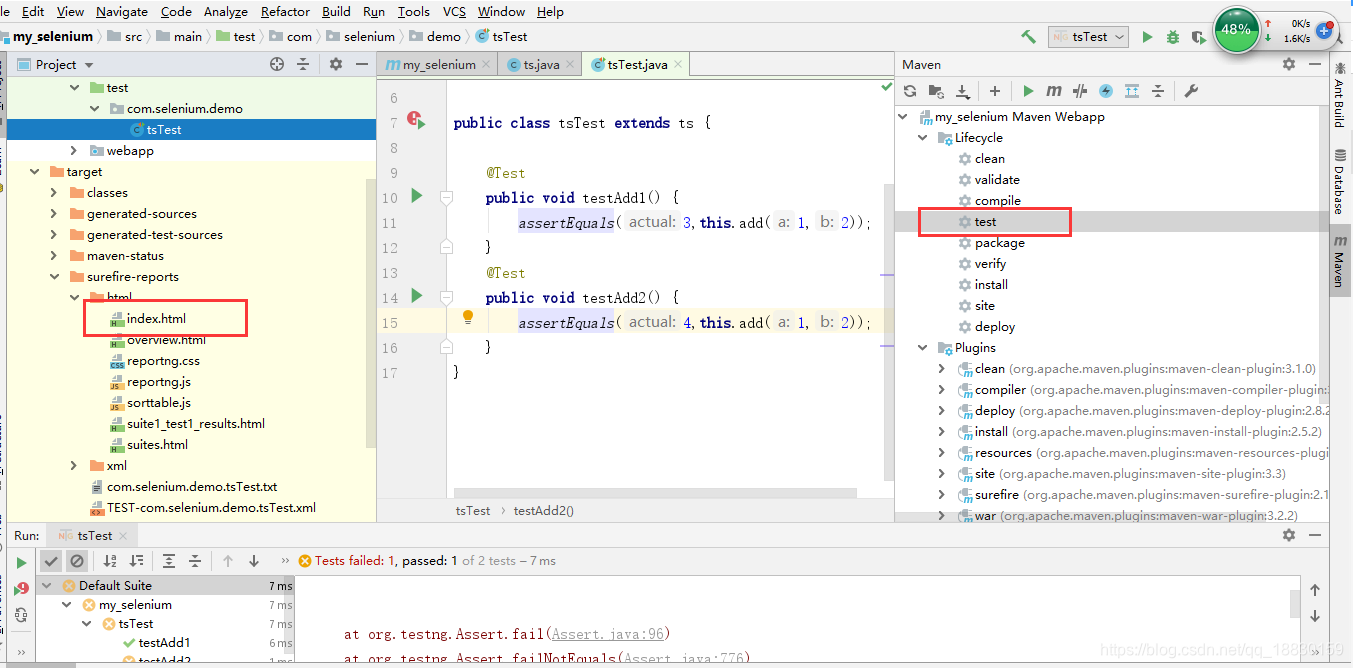Open Run panel gear settings
Screen dimensions: 1353x668
[1289, 535]
